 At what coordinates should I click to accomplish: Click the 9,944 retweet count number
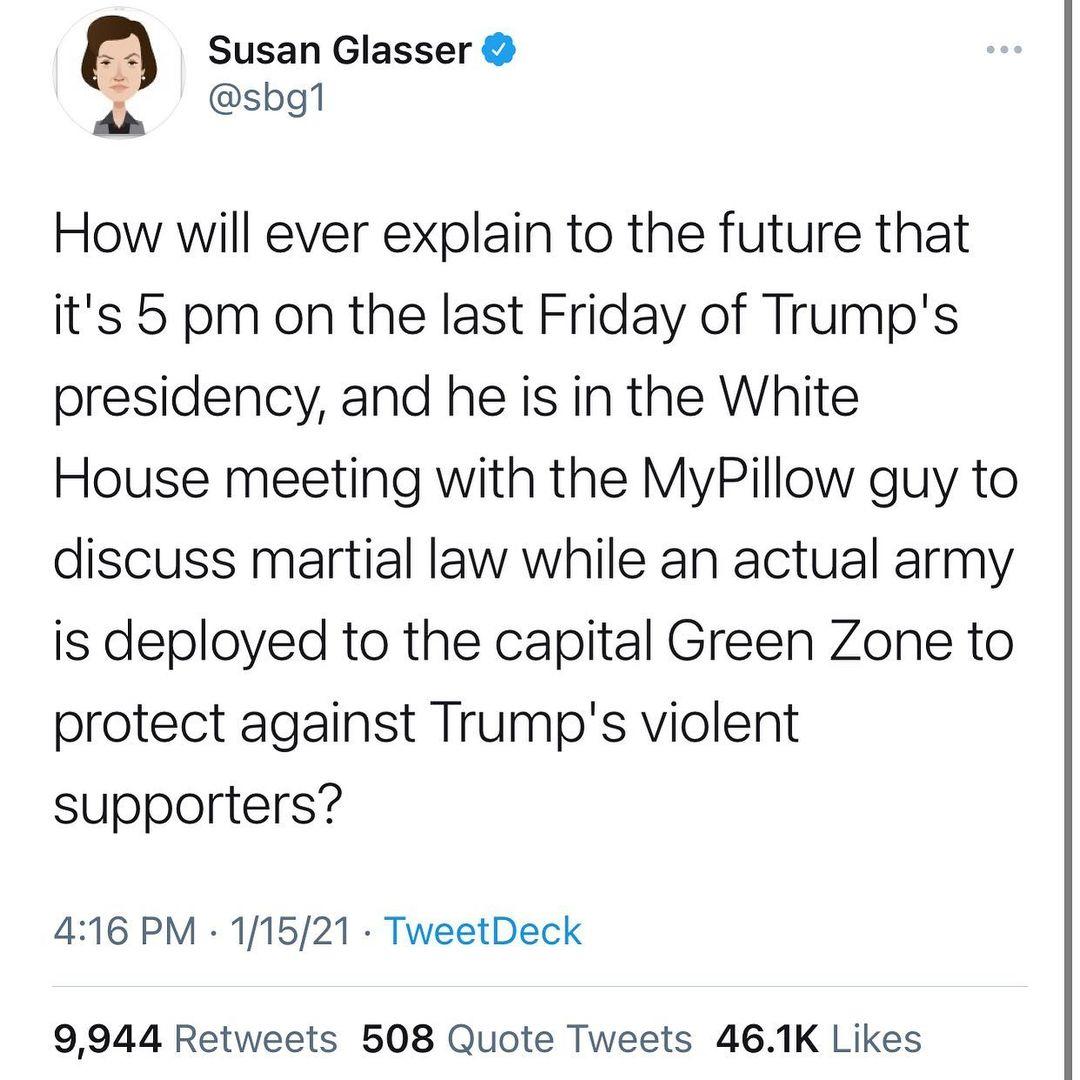point(107,1039)
